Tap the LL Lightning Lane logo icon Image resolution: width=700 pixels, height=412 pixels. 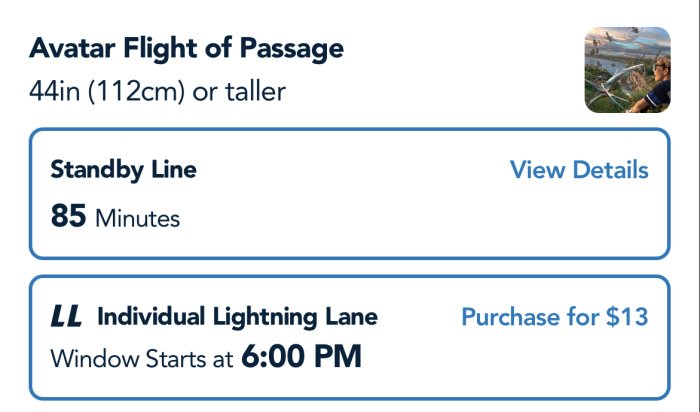pos(66,316)
